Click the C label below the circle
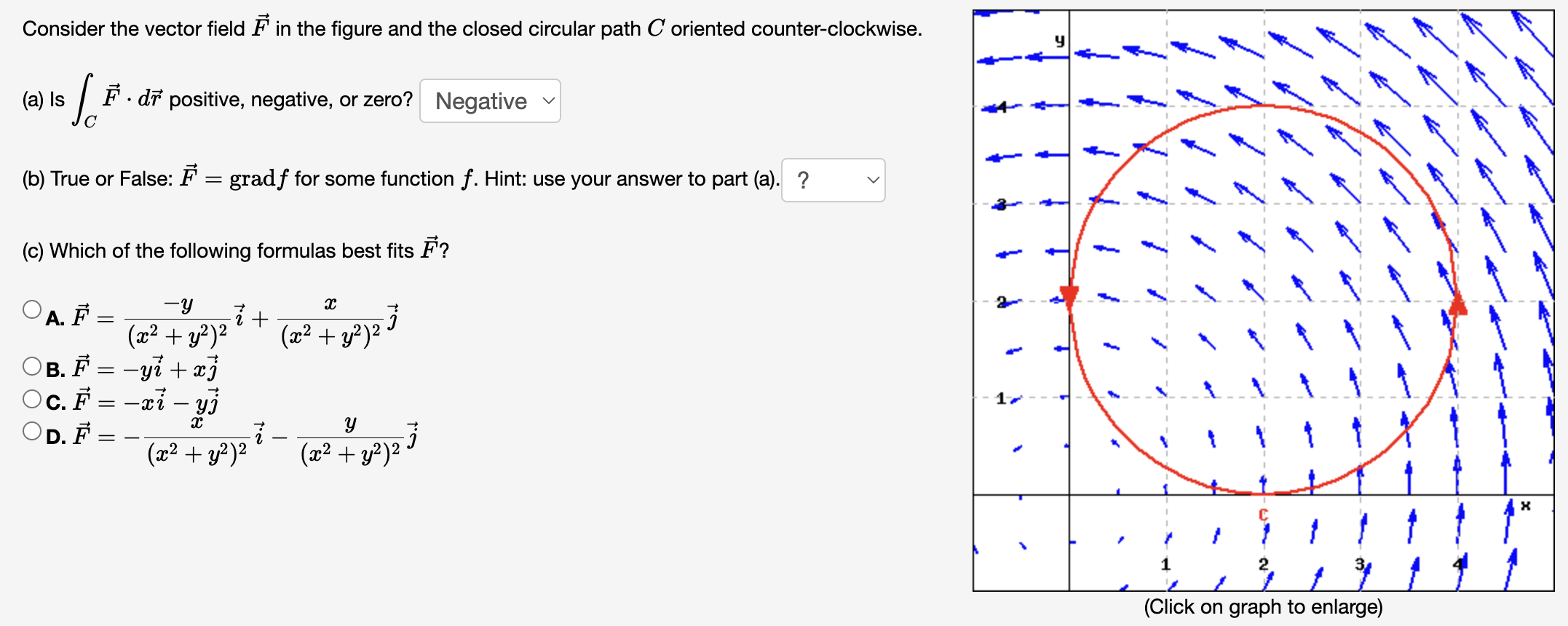This screenshot has width=1568, height=626. point(1263,514)
